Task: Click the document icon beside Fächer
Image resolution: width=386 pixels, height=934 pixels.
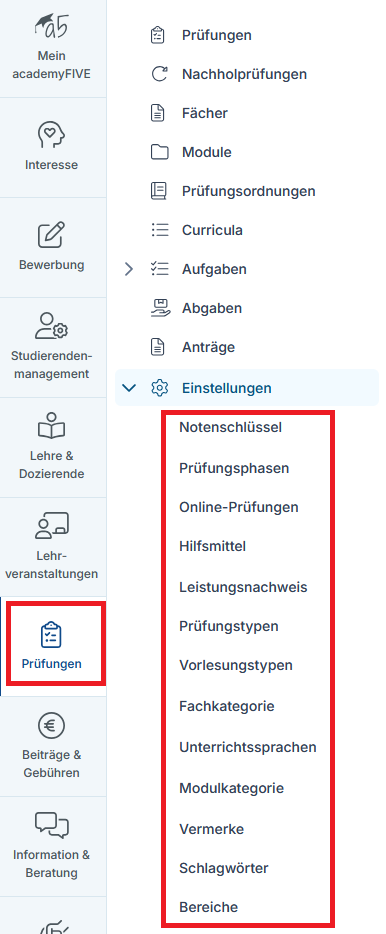Action: tap(157, 113)
